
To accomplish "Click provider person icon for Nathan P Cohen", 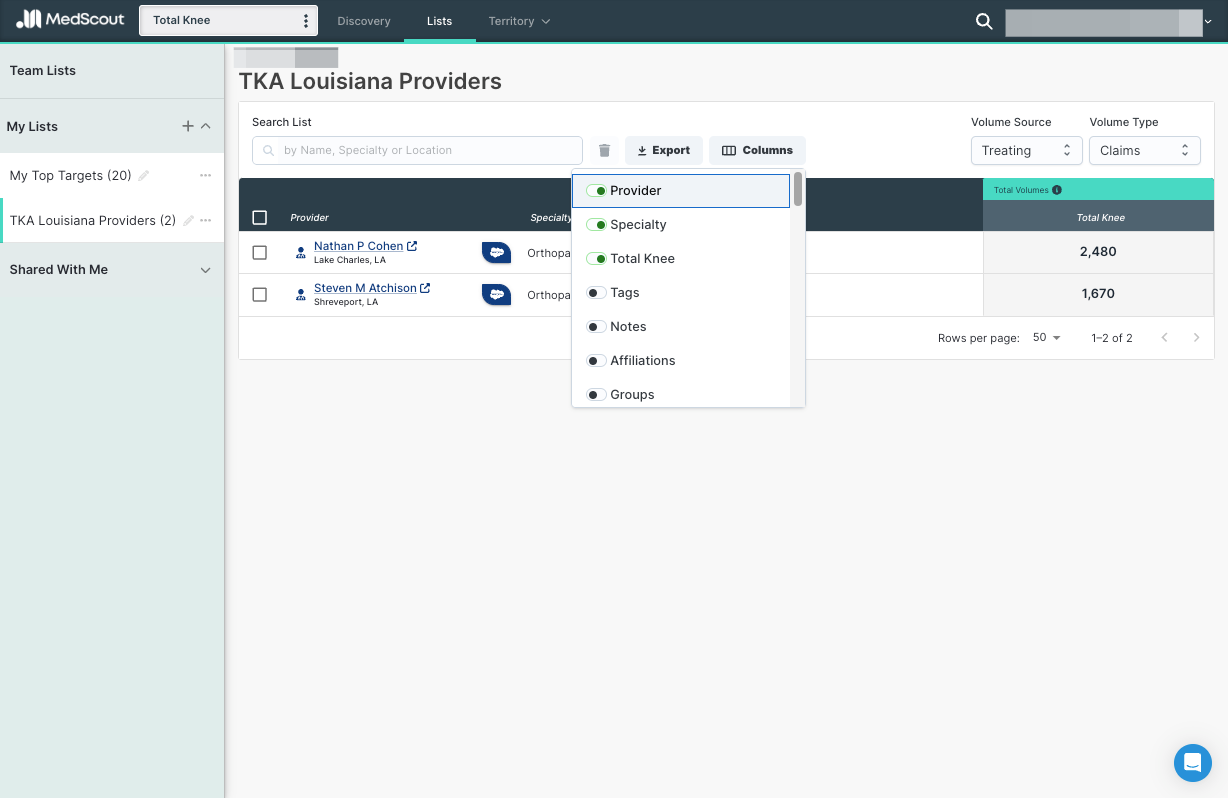I will tap(301, 253).
